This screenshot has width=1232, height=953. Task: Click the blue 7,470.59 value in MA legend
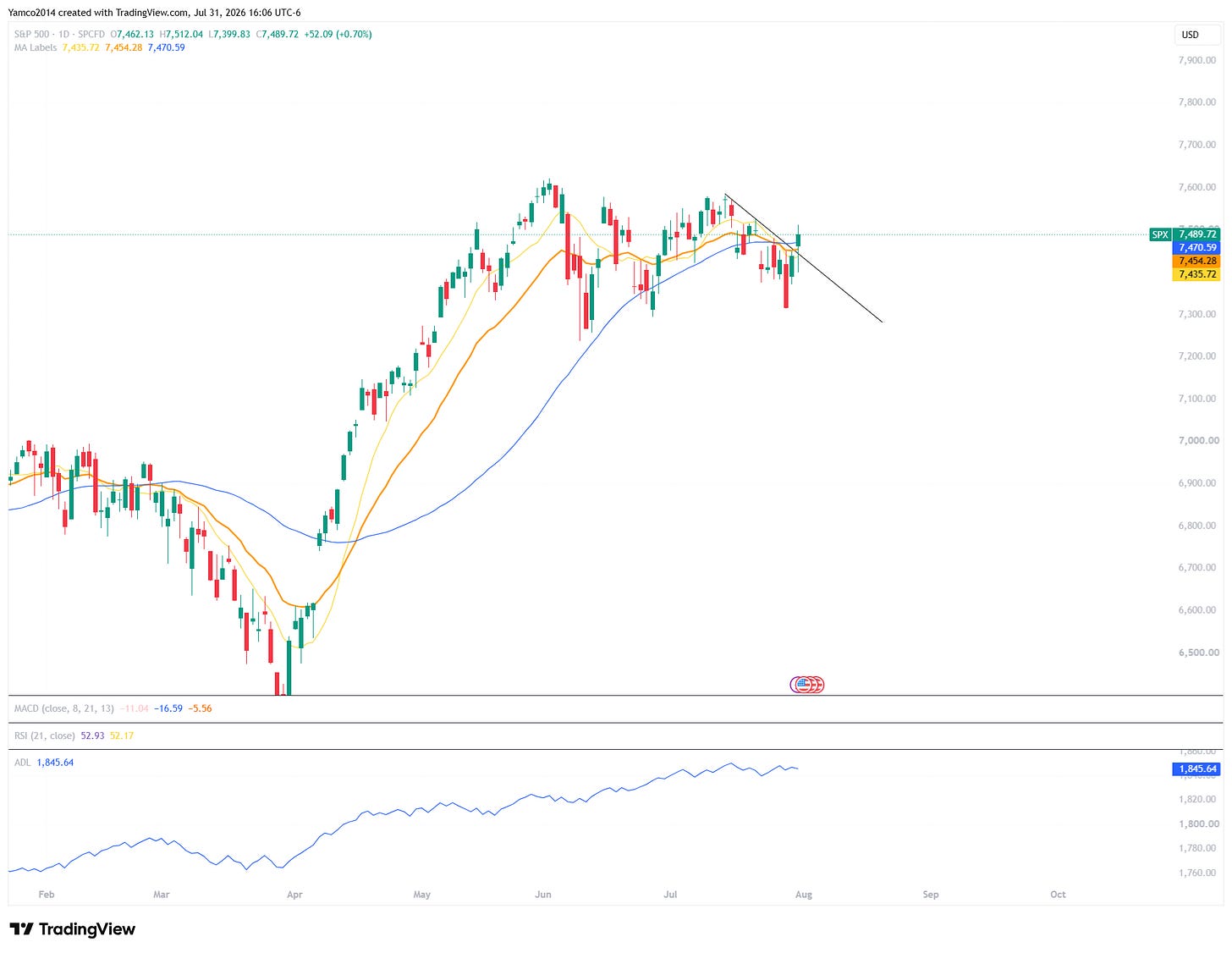pyautogui.click(x=166, y=48)
